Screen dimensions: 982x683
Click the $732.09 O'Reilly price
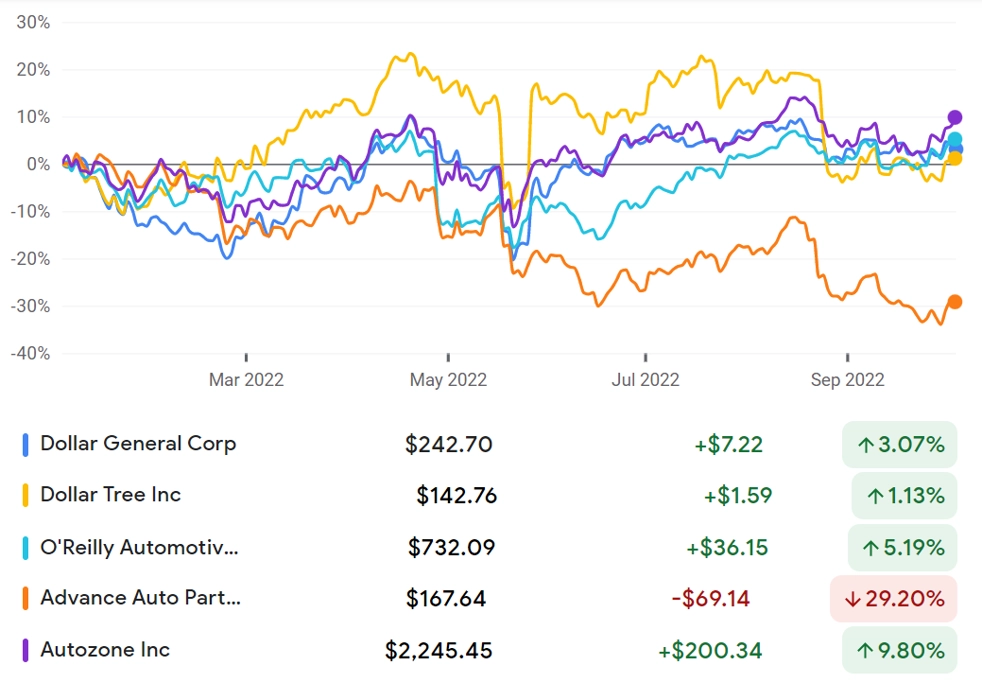click(452, 548)
